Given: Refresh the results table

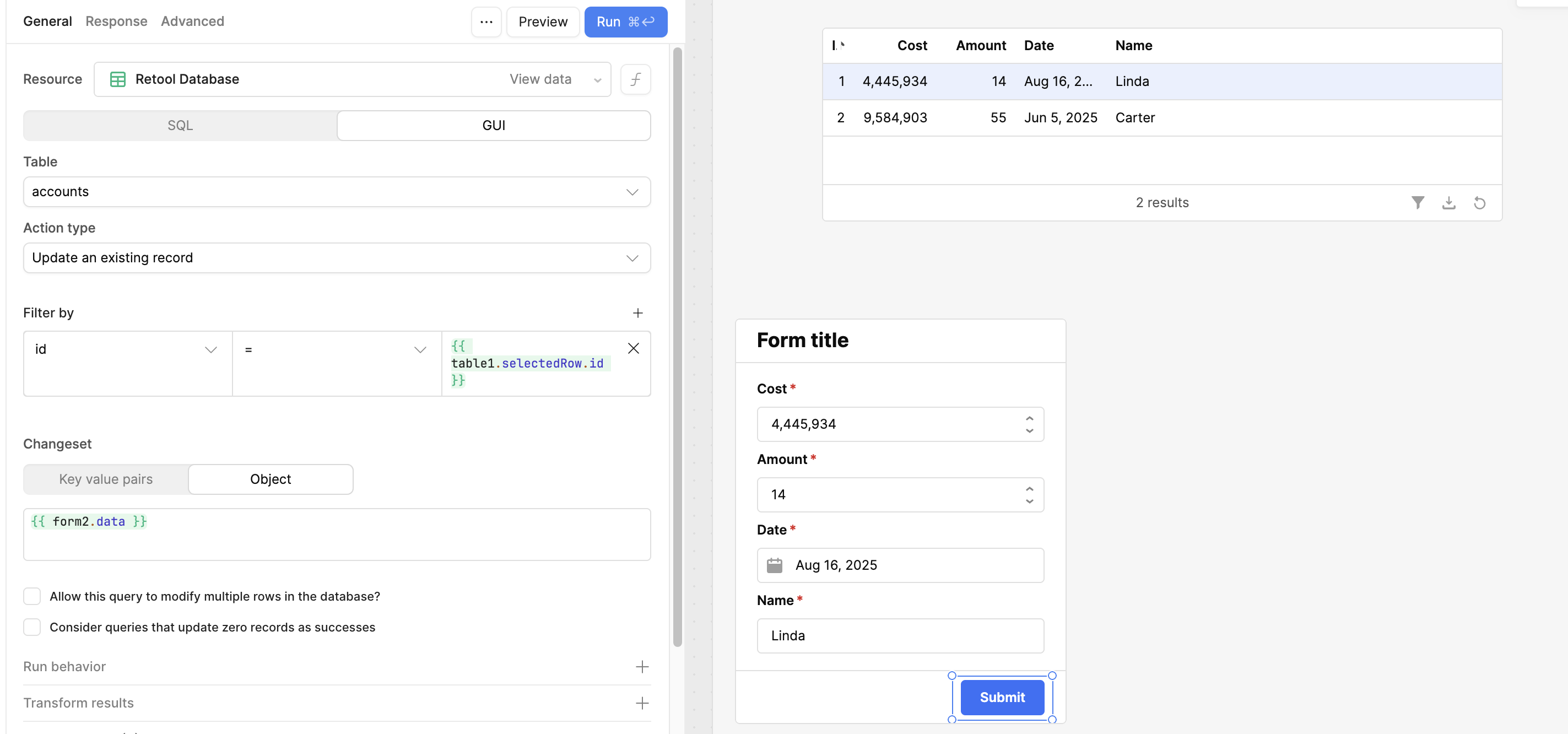Looking at the screenshot, I should pyautogui.click(x=1480, y=203).
